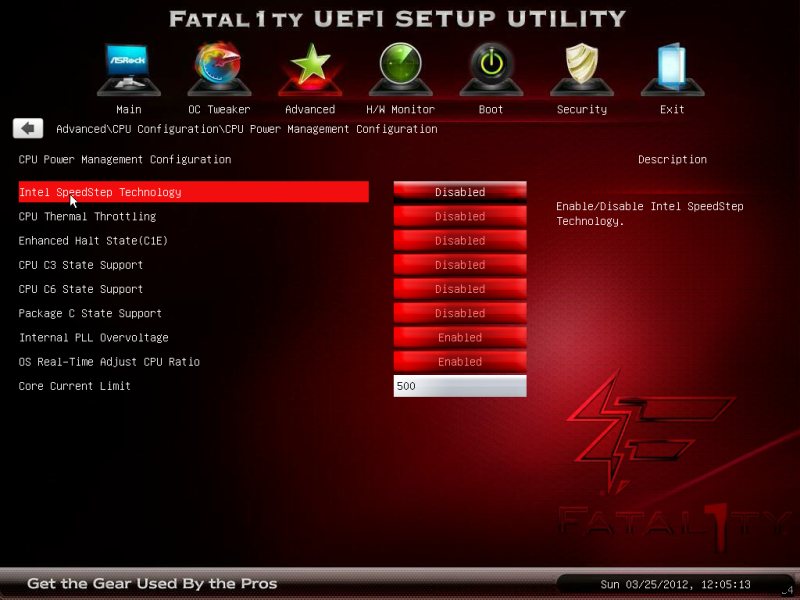Click the Description panel heading
This screenshot has height=600, width=800.
pos(672,159)
